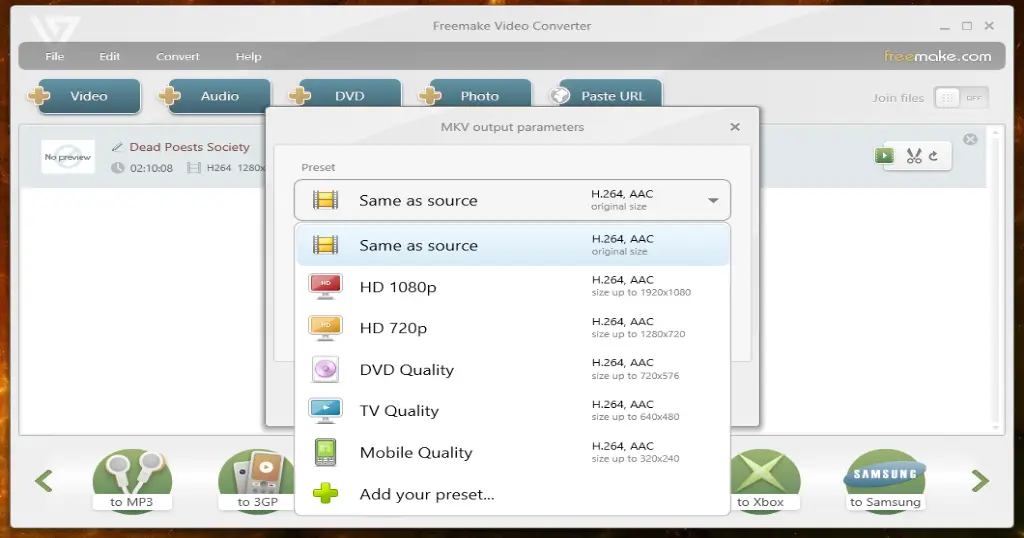Click the green plus preset icon
The width and height of the screenshot is (1024, 538).
(x=325, y=494)
